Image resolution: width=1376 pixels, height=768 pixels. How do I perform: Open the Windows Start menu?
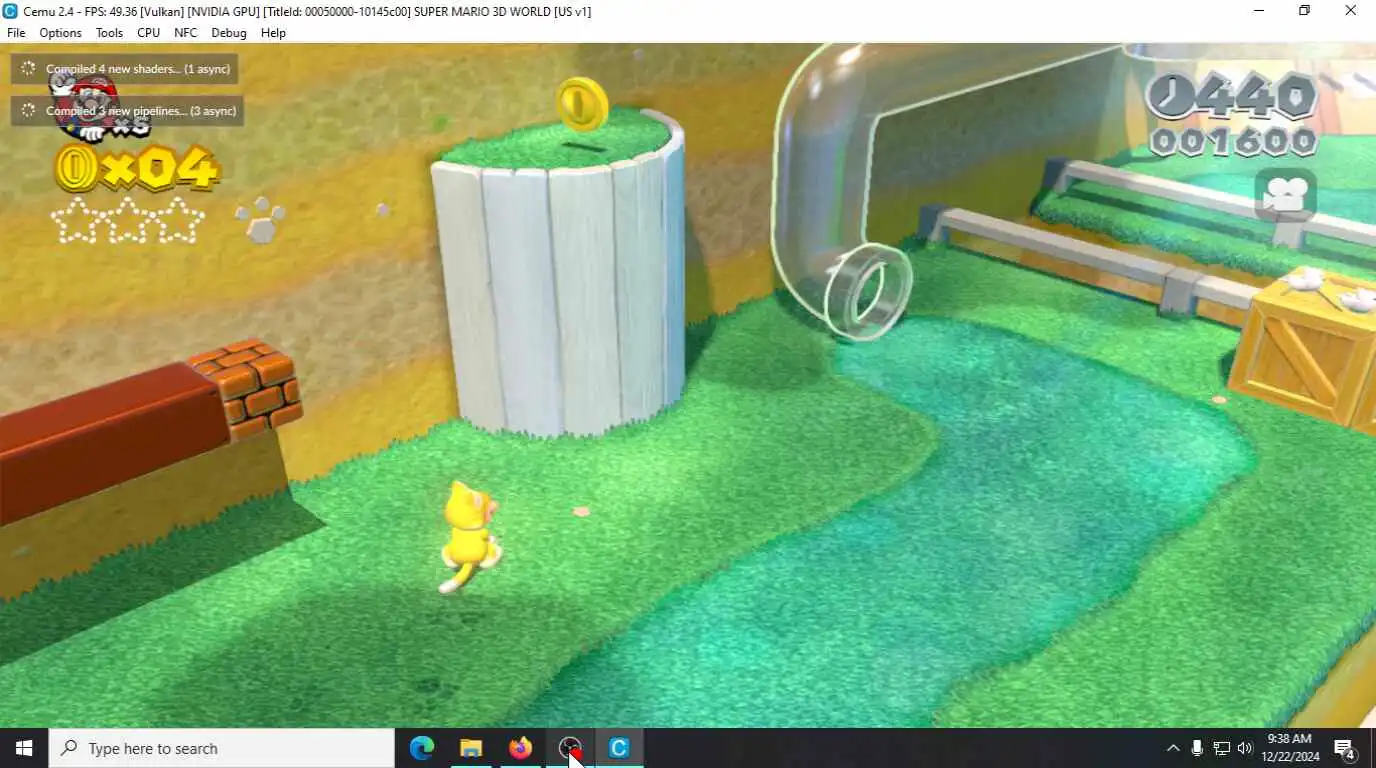coord(24,748)
